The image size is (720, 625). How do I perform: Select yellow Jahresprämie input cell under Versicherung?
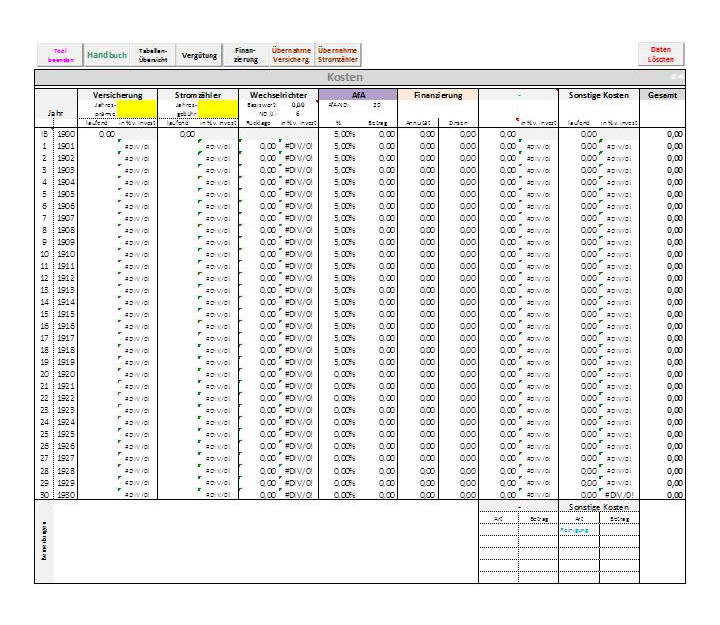tap(137, 107)
